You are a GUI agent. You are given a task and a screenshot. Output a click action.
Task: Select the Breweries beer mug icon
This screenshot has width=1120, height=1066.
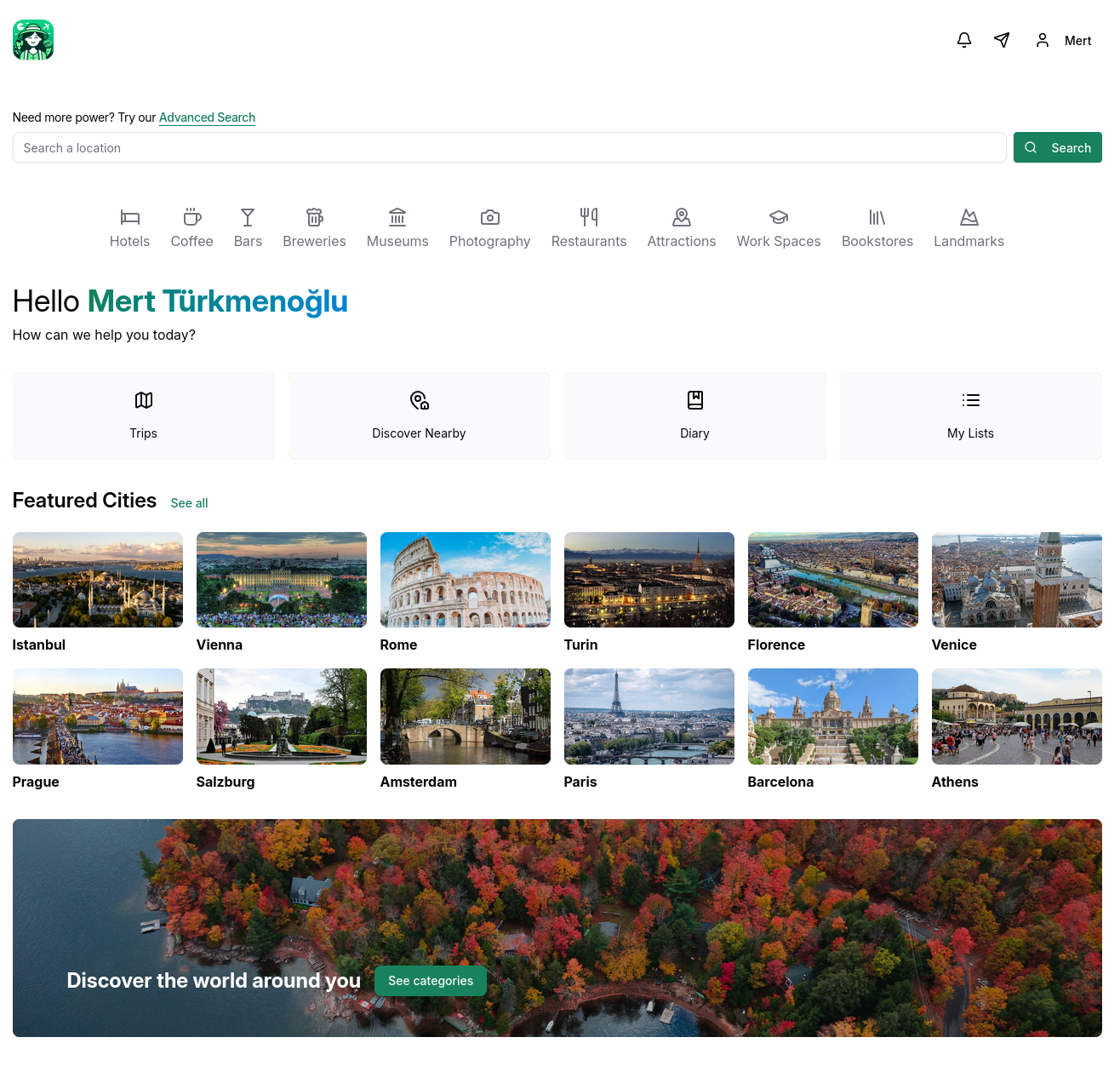(315, 217)
